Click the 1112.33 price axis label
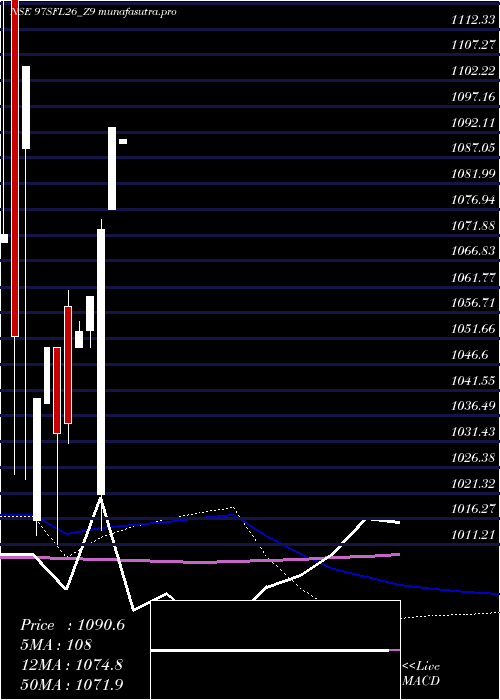Image resolution: width=500 pixels, height=700 pixels. click(x=473, y=19)
